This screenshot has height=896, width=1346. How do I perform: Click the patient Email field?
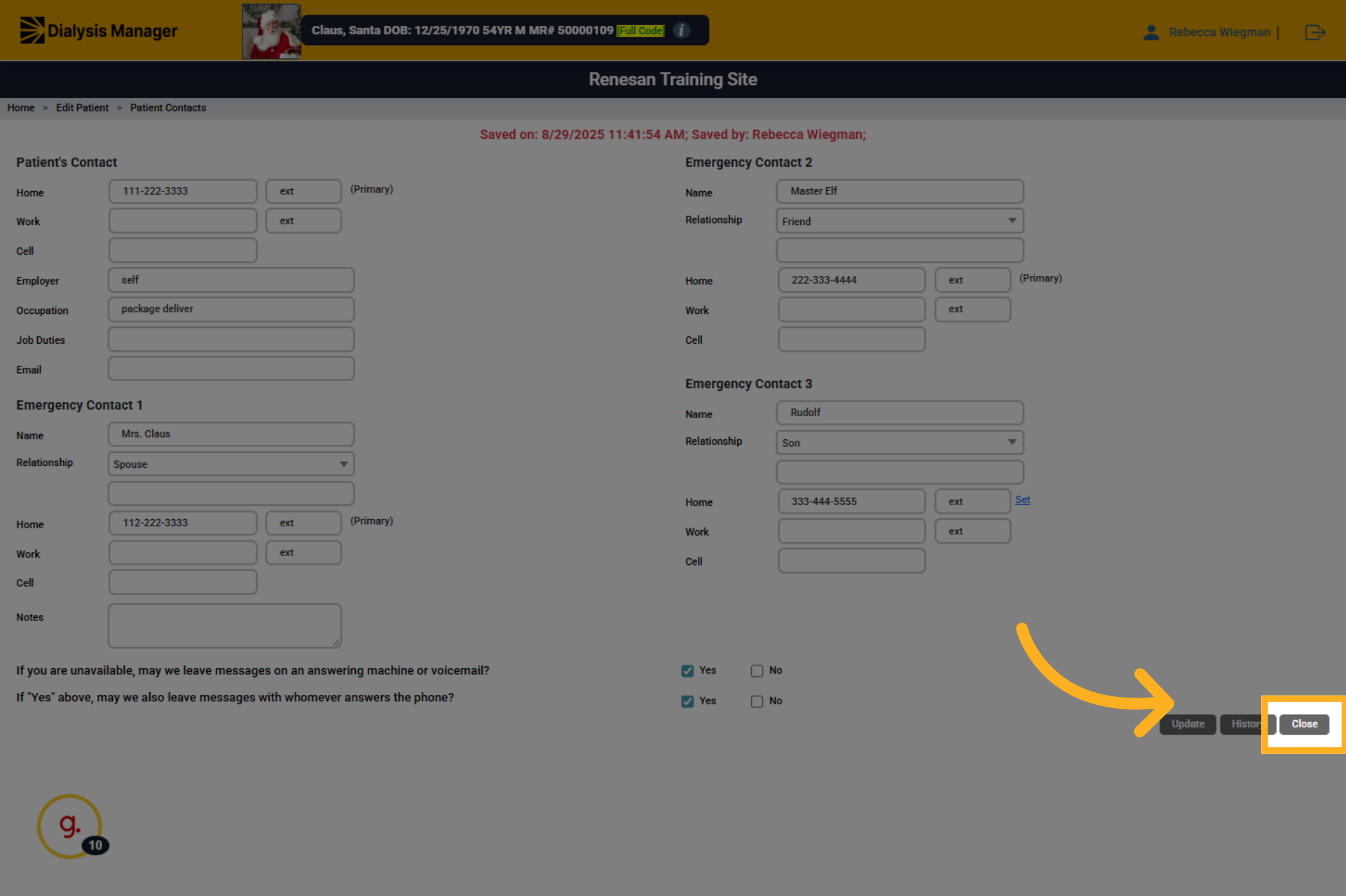click(231, 369)
